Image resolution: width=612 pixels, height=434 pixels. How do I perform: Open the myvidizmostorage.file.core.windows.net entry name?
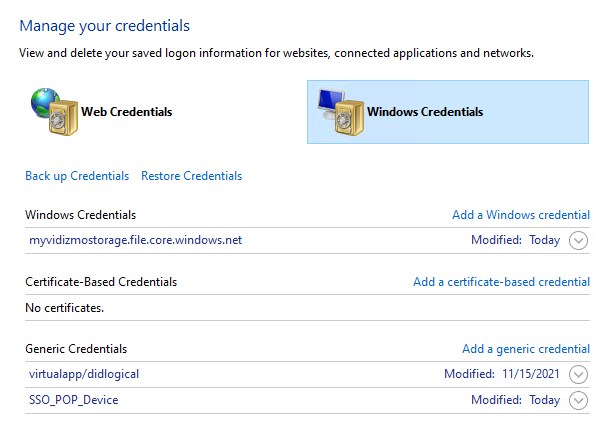pos(135,240)
